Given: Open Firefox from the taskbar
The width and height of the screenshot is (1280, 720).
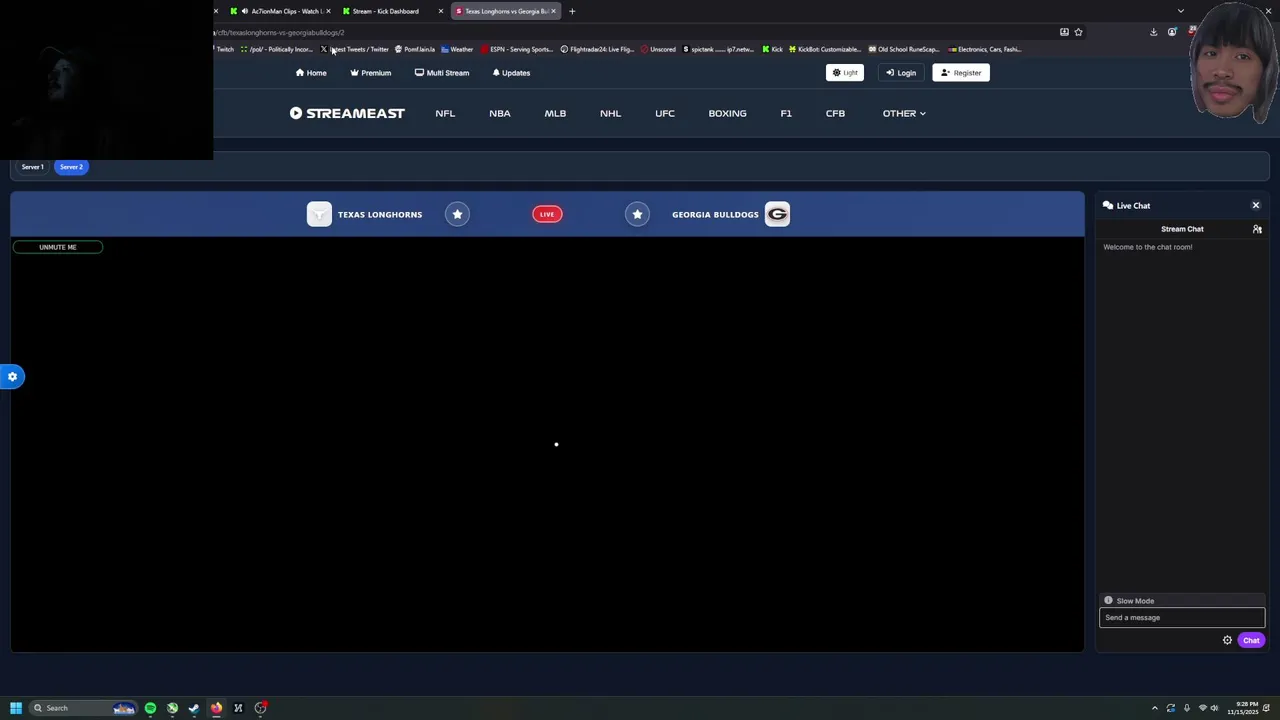Looking at the screenshot, I should pyautogui.click(x=216, y=708).
